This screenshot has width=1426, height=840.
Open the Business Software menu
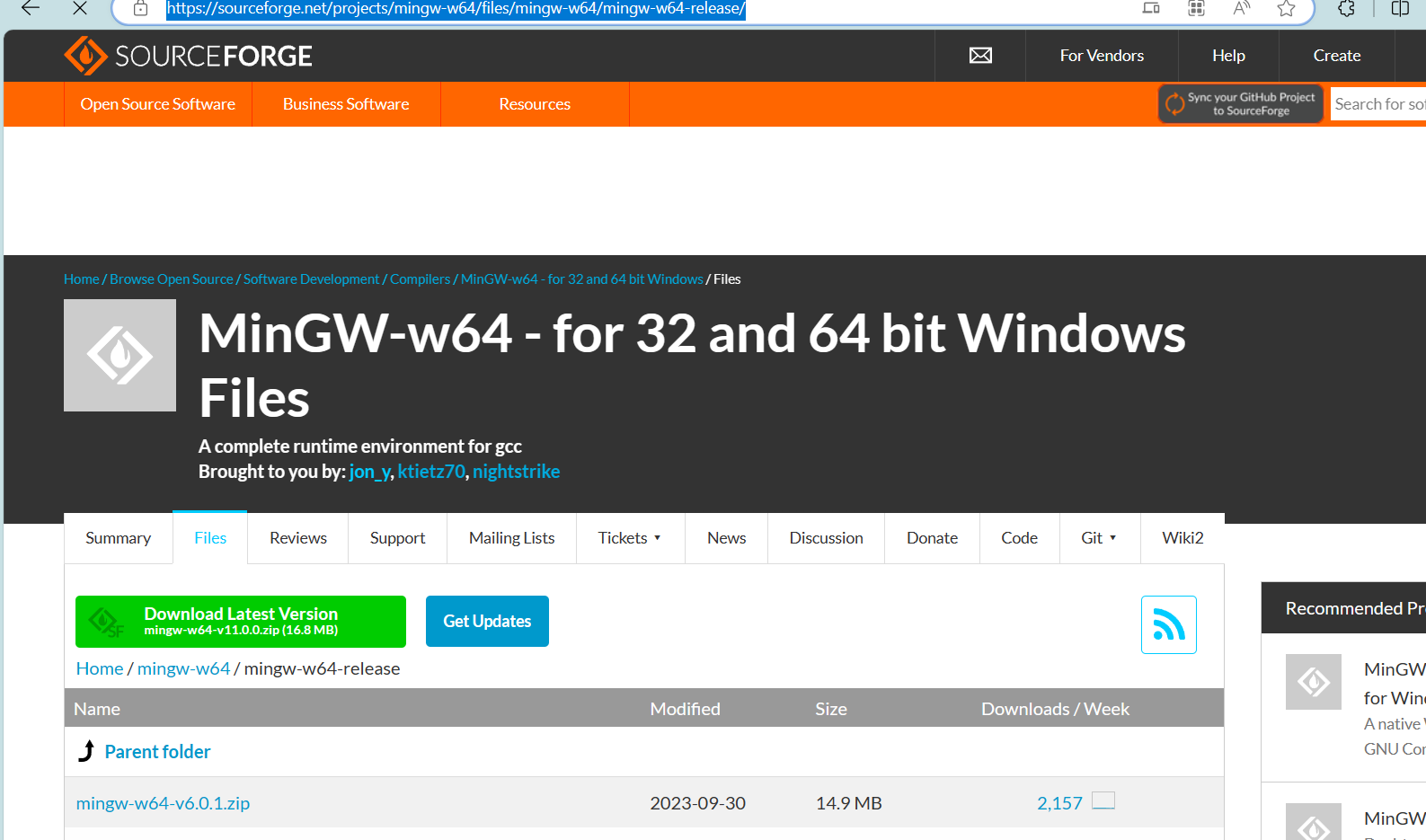346,104
